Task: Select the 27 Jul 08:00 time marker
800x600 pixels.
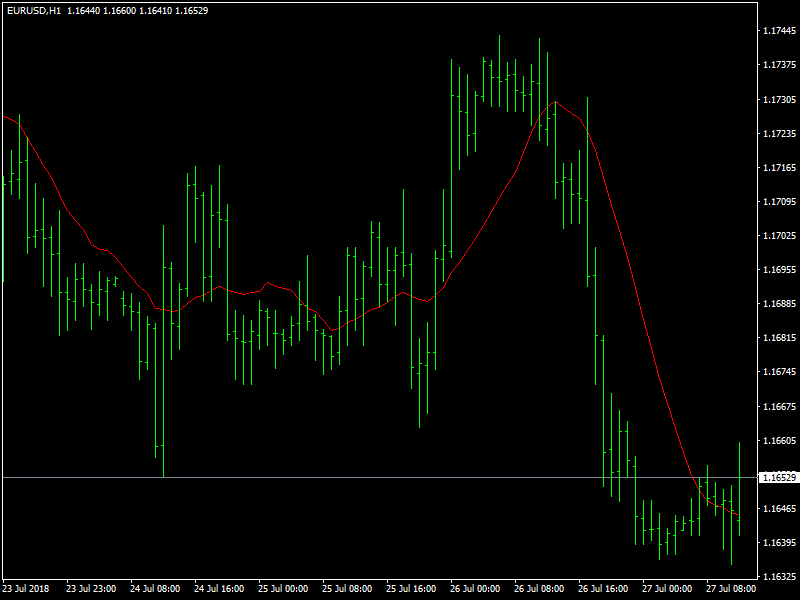Action: (731, 588)
